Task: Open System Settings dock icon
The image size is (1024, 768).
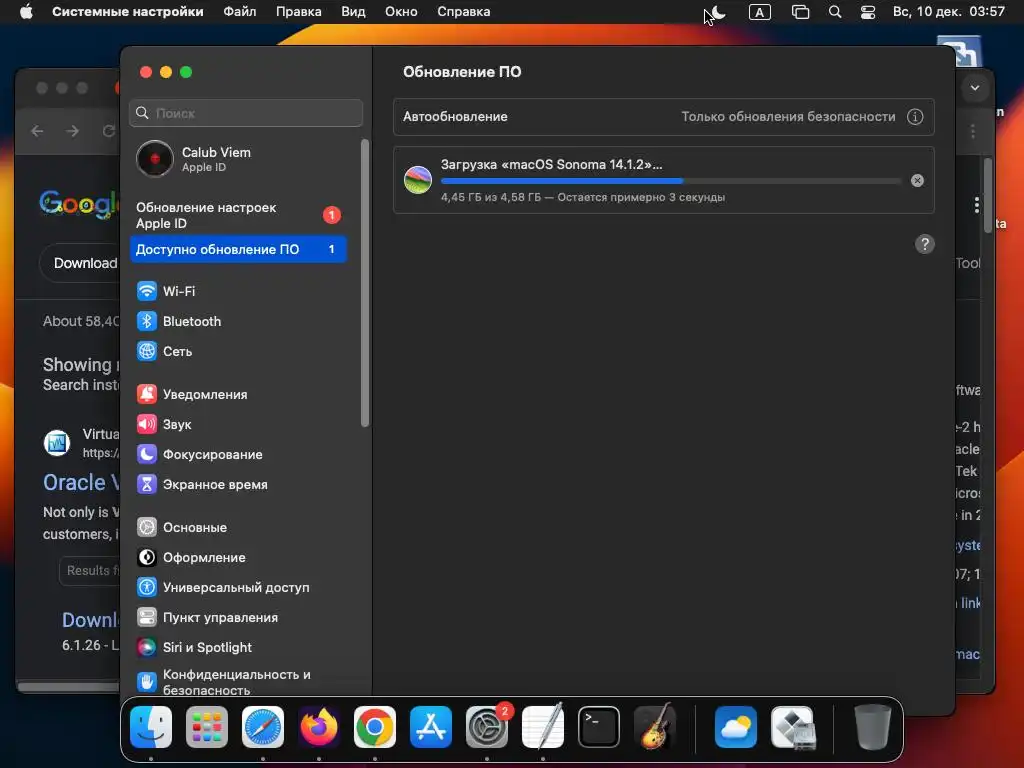Action: coord(487,727)
